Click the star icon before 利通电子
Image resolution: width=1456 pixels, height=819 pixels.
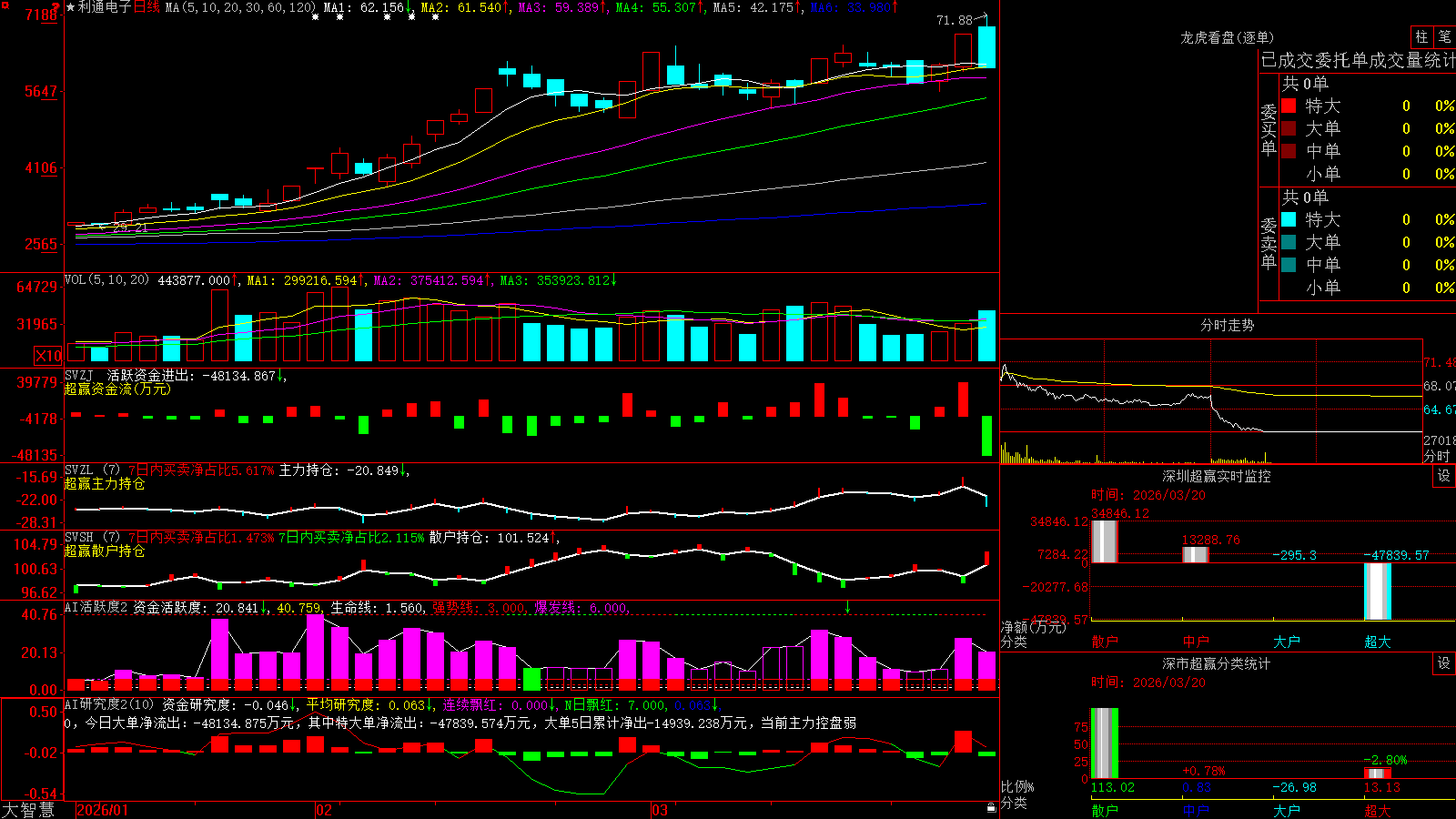pos(70,7)
